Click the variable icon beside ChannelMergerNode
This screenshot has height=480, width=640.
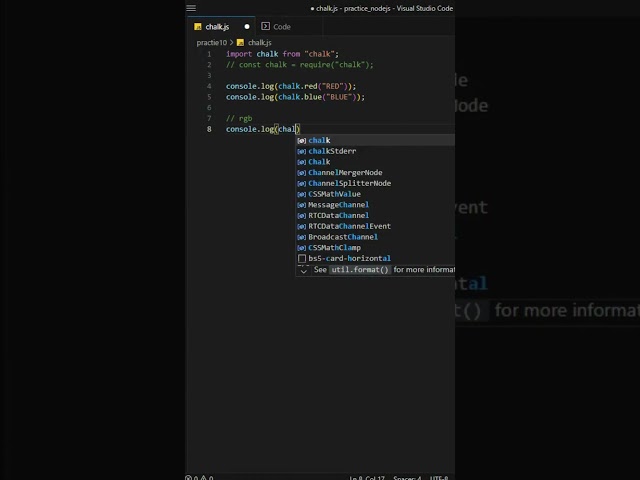pyautogui.click(x=302, y=173)
